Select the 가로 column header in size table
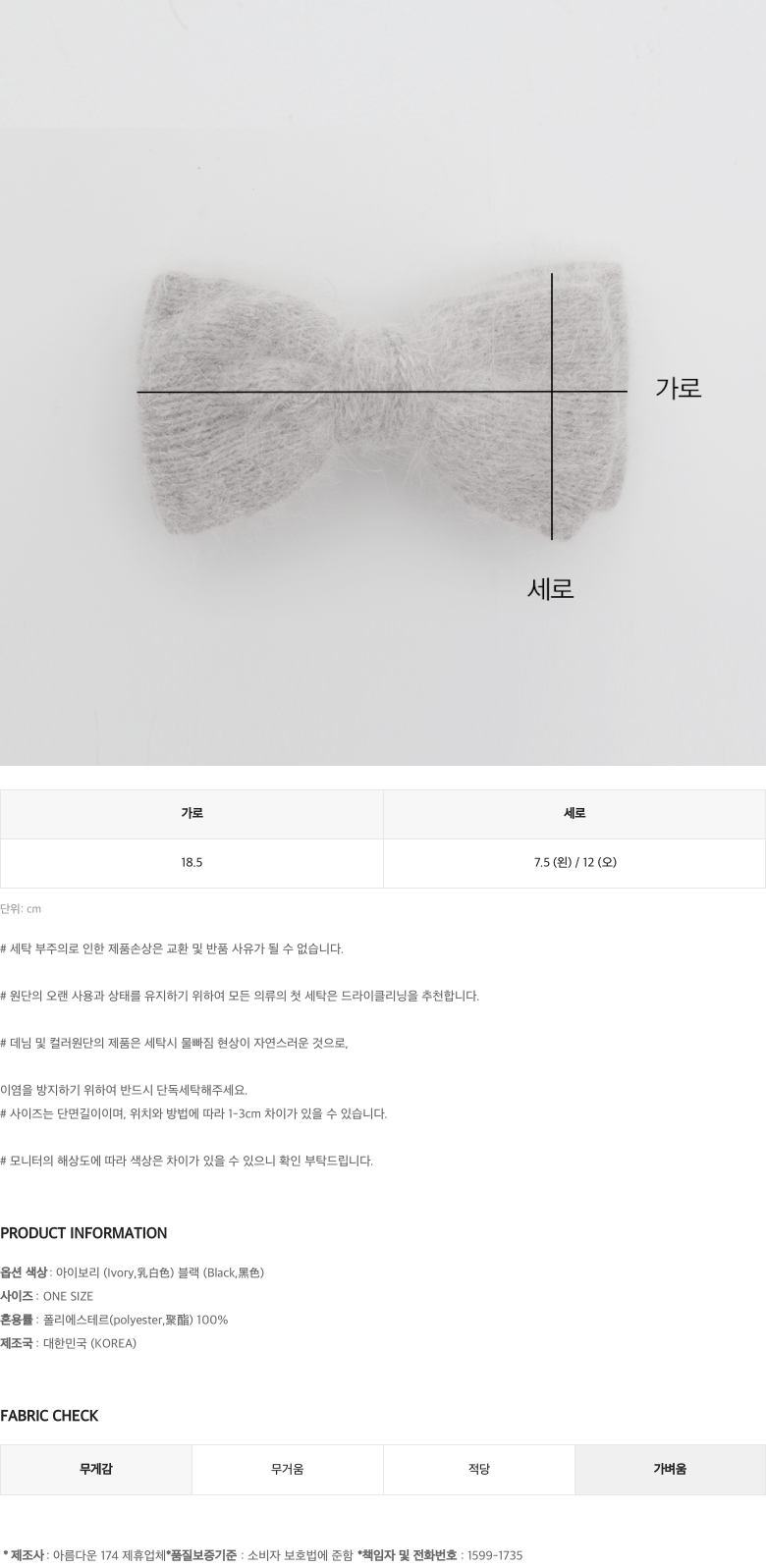 191,814
